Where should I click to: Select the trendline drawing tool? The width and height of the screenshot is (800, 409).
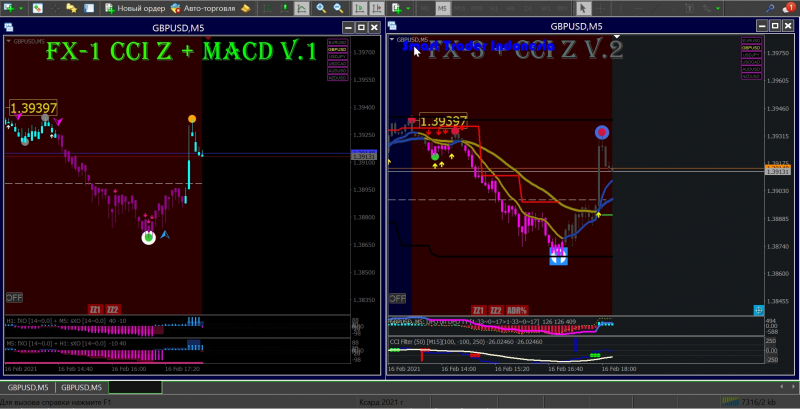tap(654, 8)
